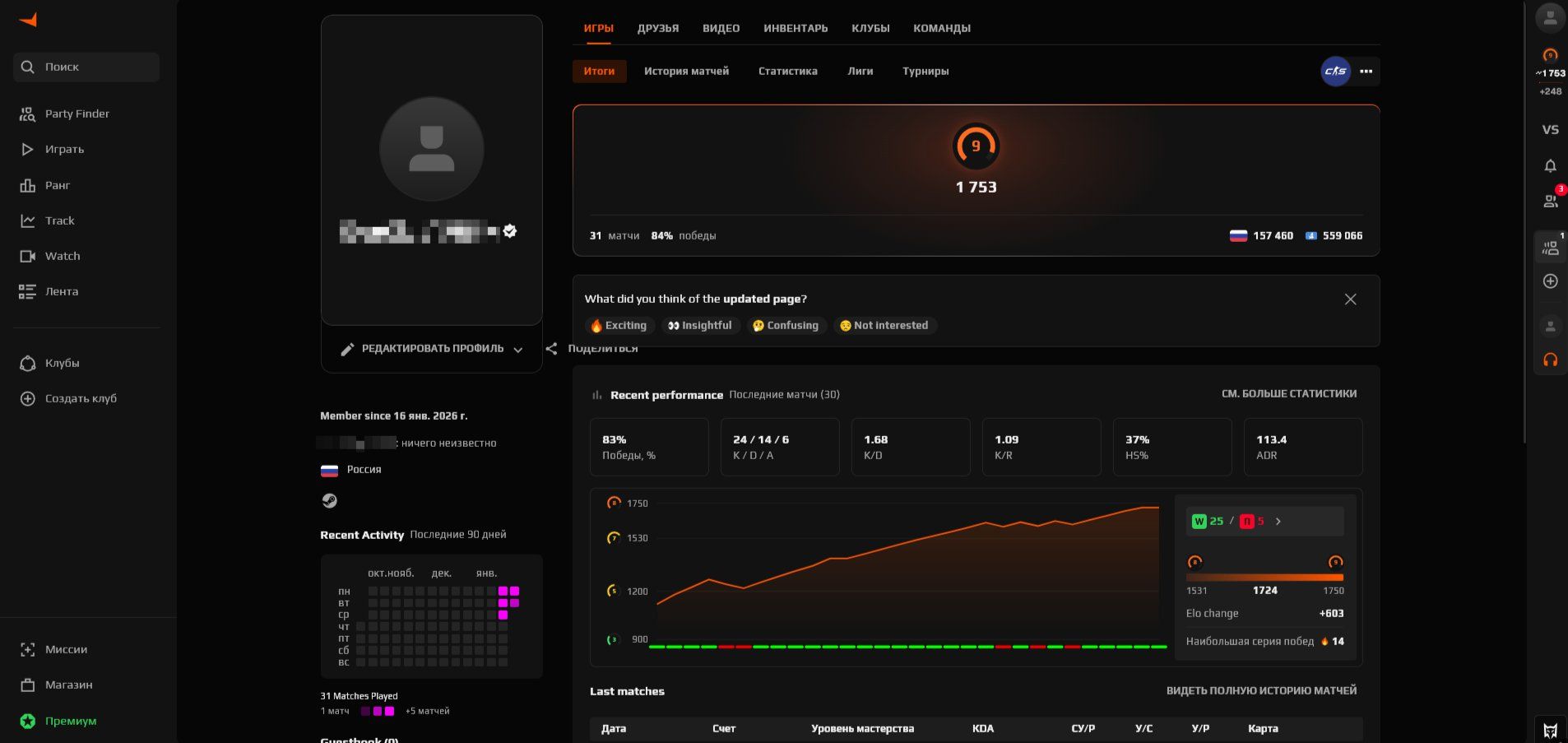
Task: Open the friends icon with red badge
Action: click(x=1550, y=201)
